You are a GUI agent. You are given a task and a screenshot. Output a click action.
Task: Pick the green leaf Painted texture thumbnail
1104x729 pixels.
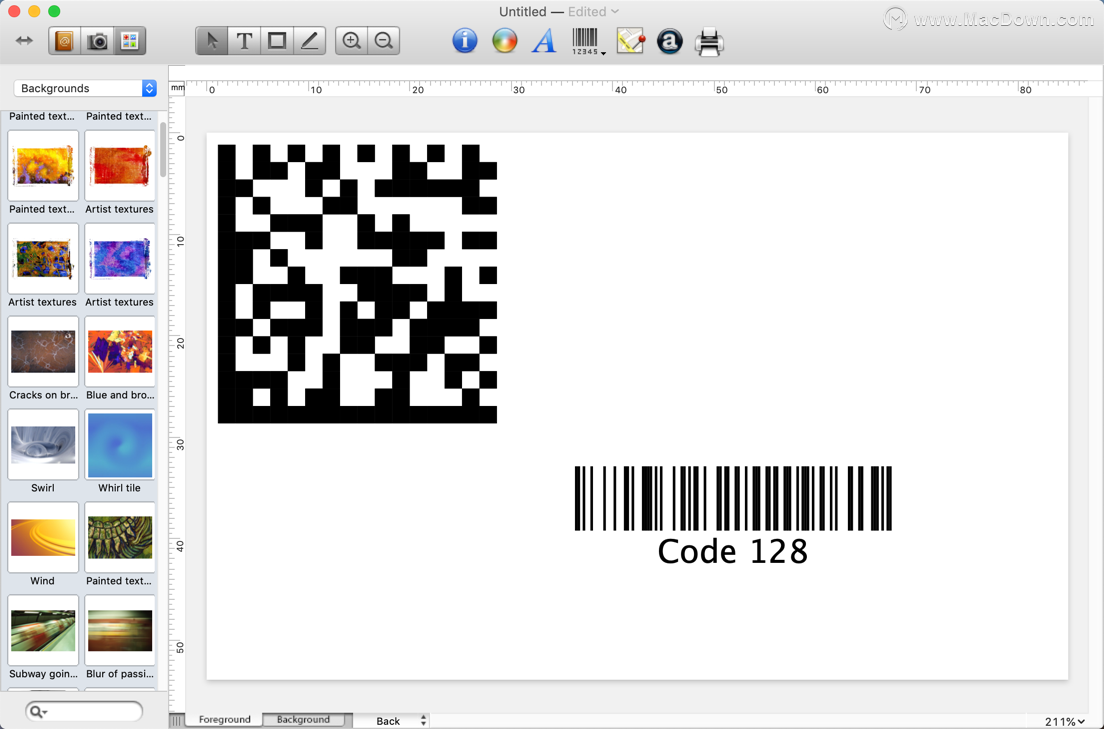click(120, 537)
